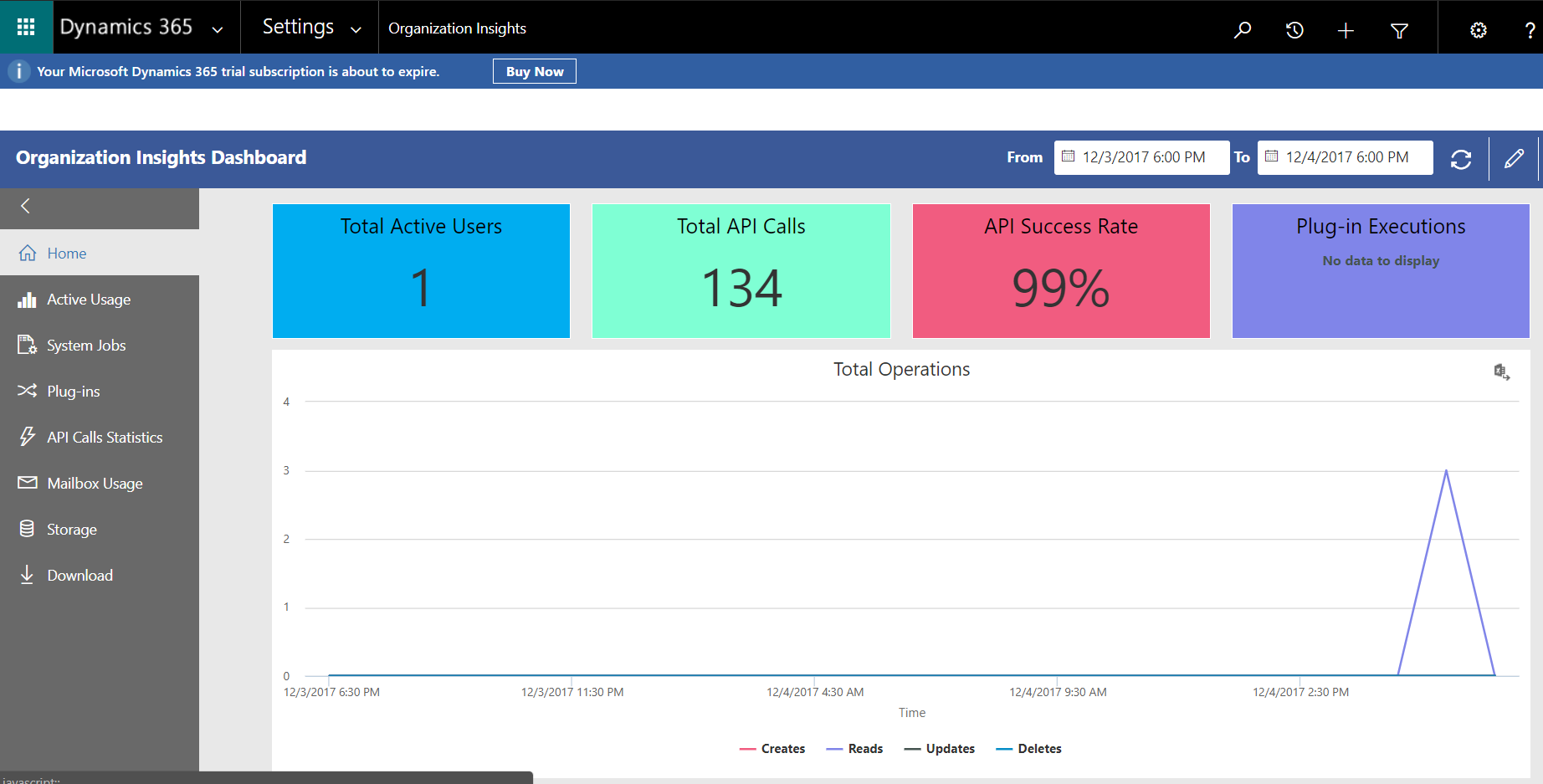The image size is (1543, 784).
Task: Open search using the magnifier icon
Action: [x=1243, y=28]
